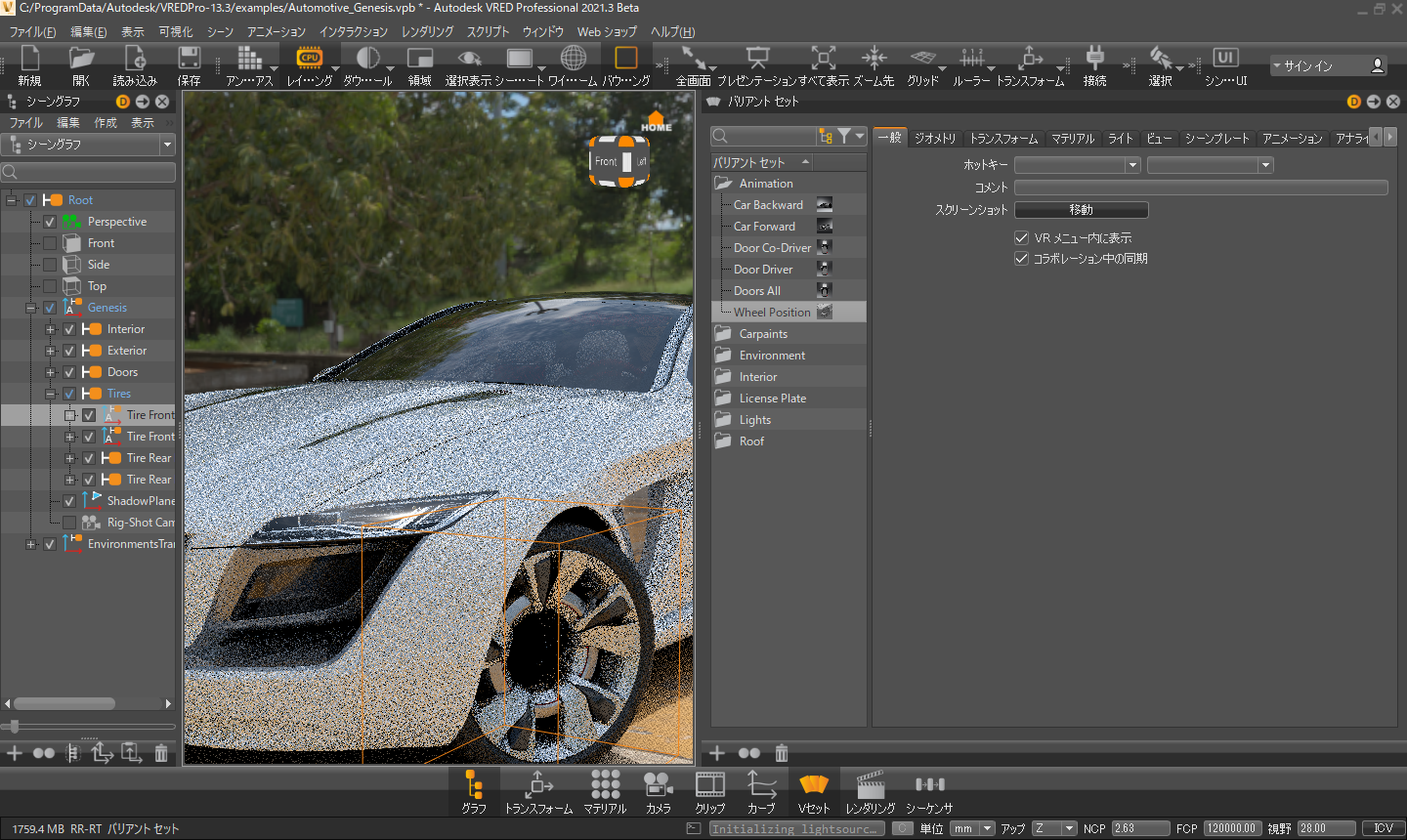Click the Raytracing CPU toolbar icon

click(309, 60)
